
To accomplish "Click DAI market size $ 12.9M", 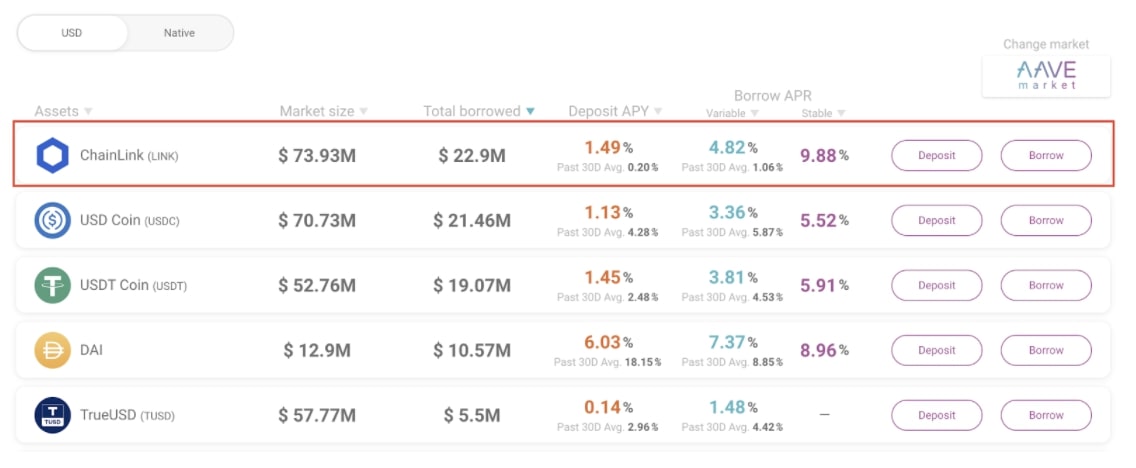I will click(317, 351).
